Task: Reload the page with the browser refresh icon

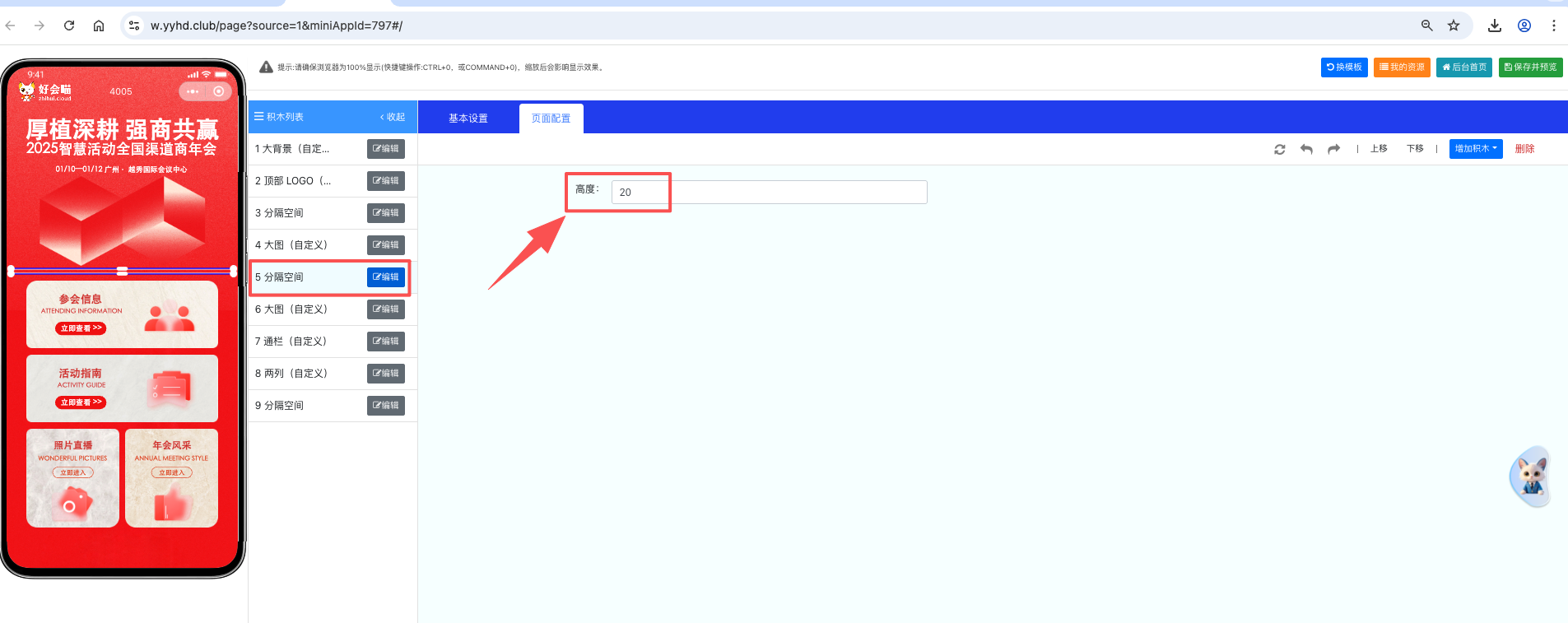Action: [69, 26]
